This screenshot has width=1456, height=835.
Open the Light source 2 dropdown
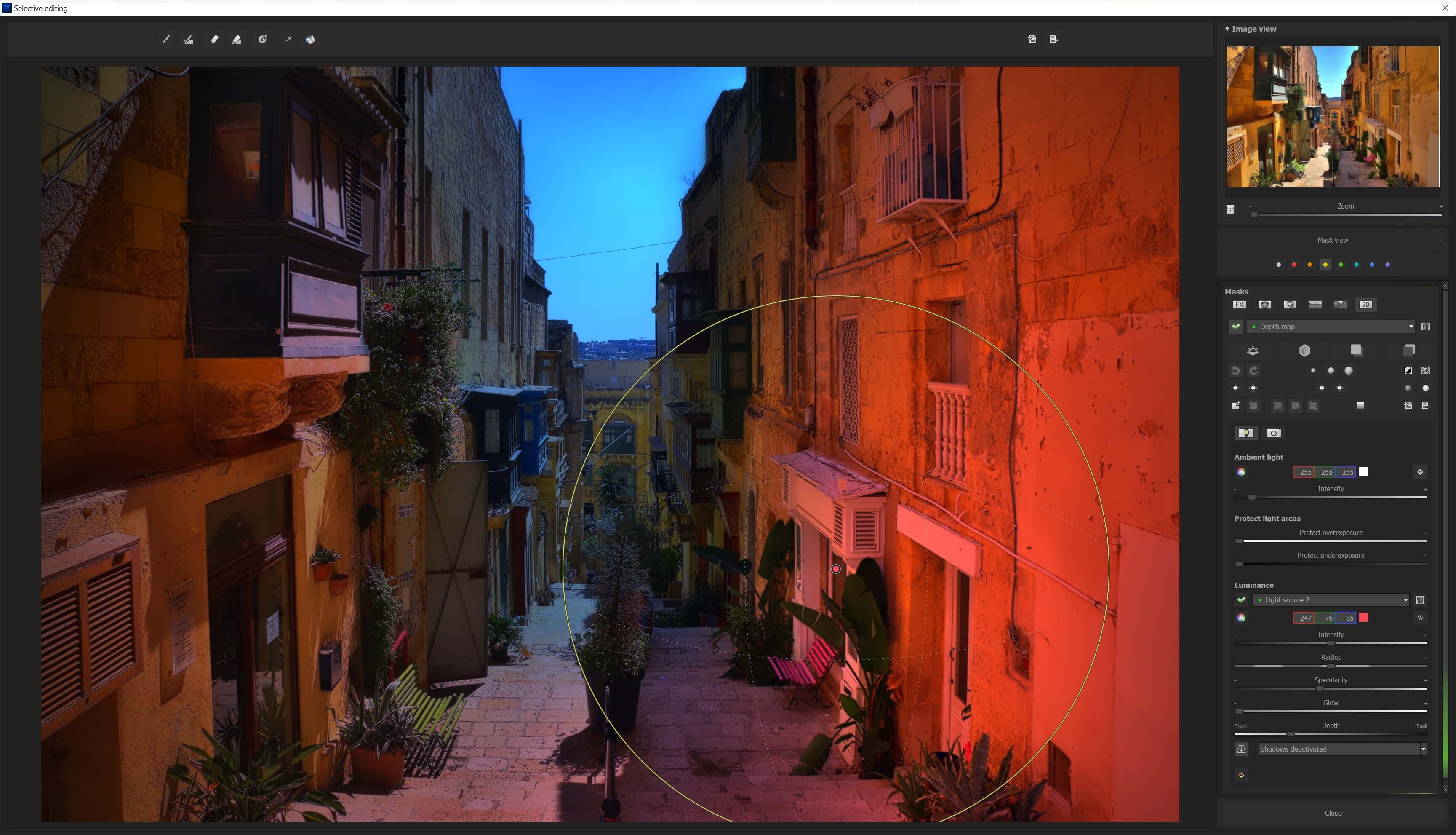click(x=1406, y=600)
